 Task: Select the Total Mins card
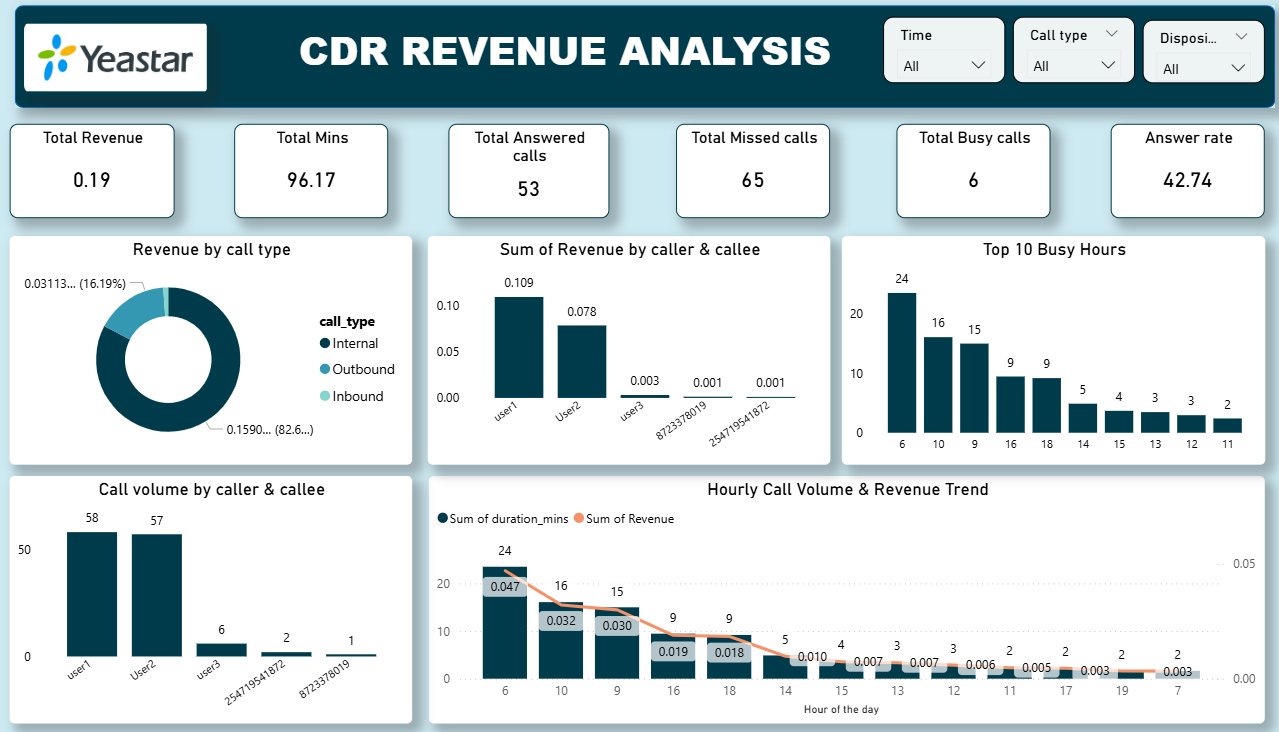coord(311,171)
